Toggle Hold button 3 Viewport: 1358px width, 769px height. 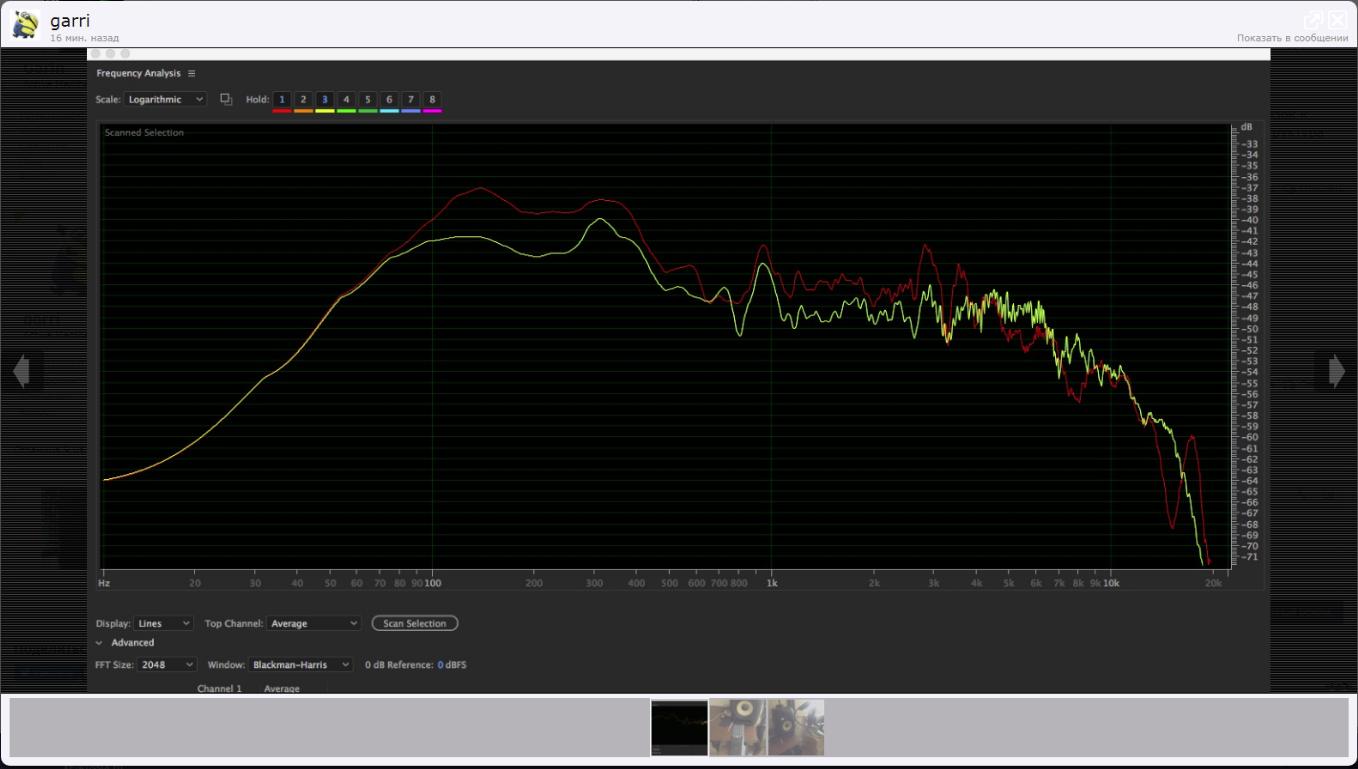[325, 99]
